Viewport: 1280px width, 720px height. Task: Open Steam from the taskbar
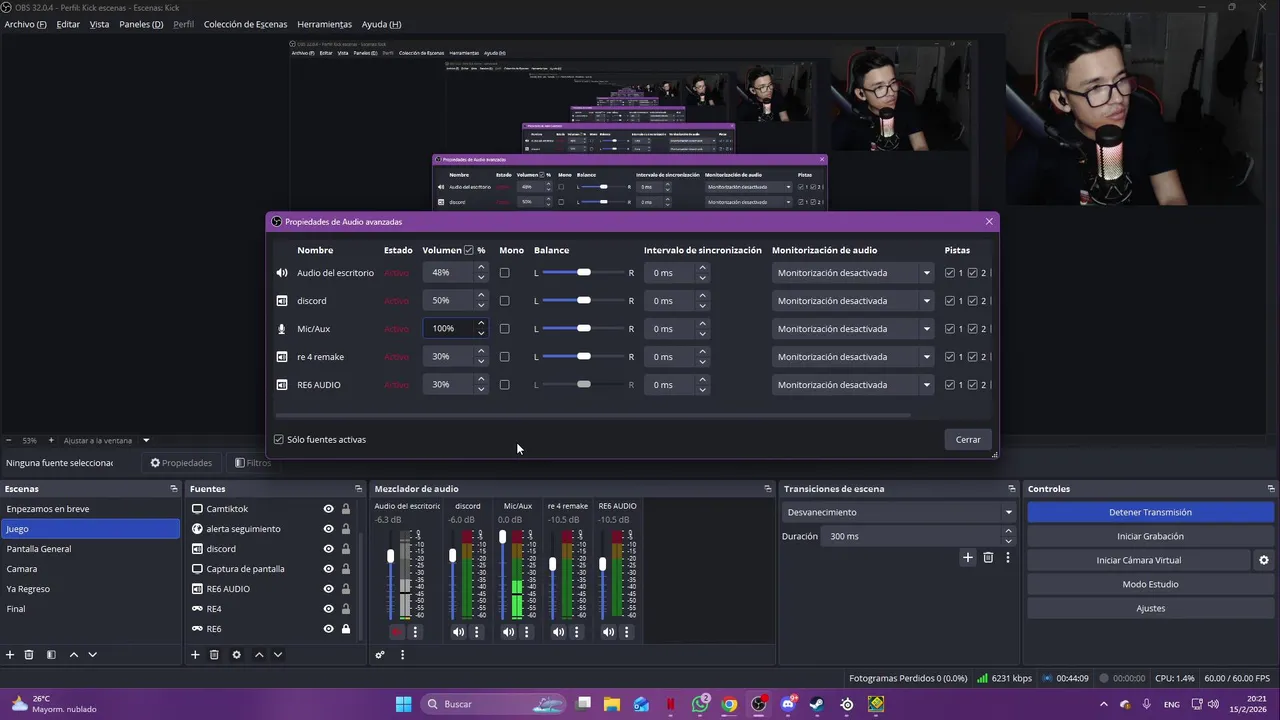tap(817, 704)
